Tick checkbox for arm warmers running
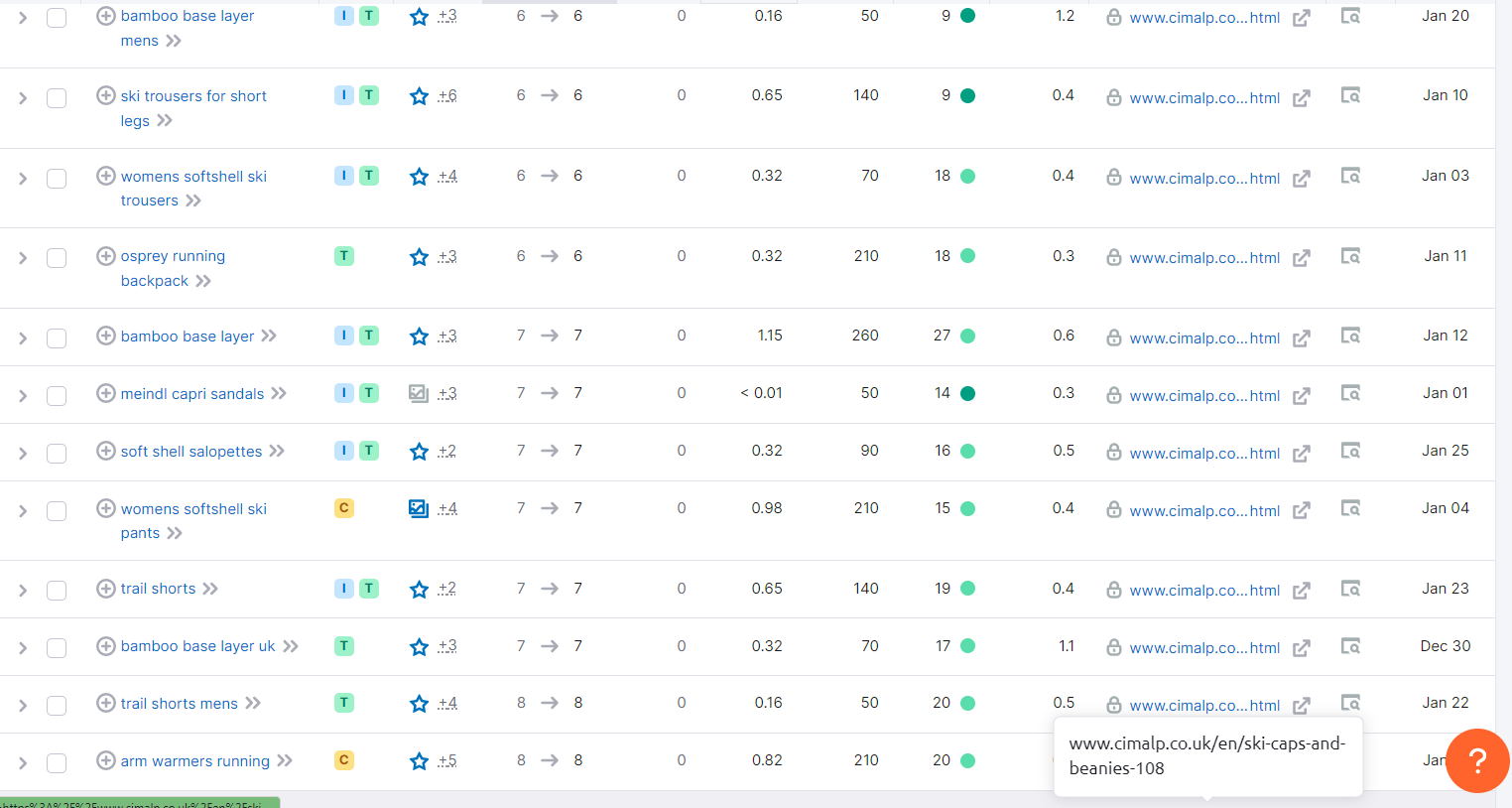 (57, 763)
